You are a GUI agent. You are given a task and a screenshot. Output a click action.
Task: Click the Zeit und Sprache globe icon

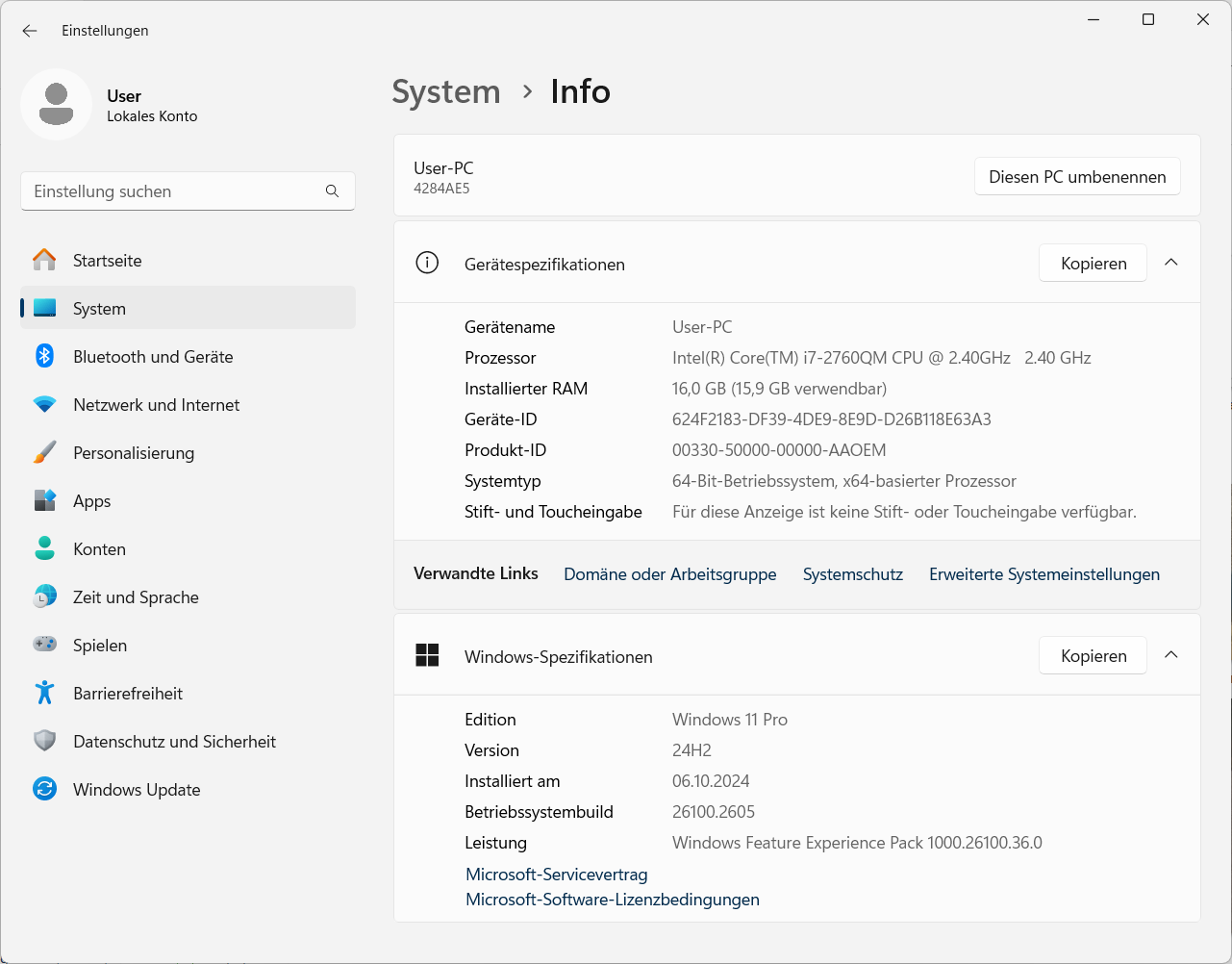click(x=44, y=596)
